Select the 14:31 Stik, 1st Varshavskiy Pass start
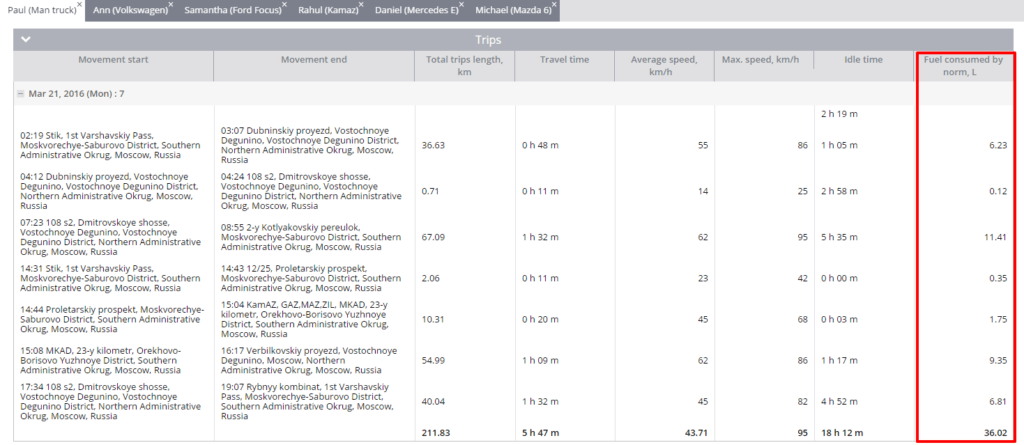Screen dimensions: 1024x445 108,278
